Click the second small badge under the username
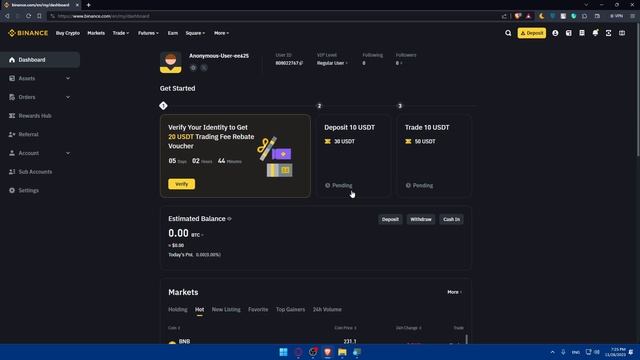640x360 pixels. pyautogui.click(x=204, y=68)
